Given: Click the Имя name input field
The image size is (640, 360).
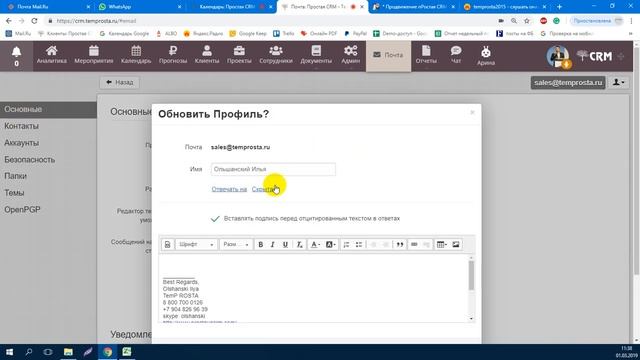Looking at the screenshot, I should [x=273, y=169].
